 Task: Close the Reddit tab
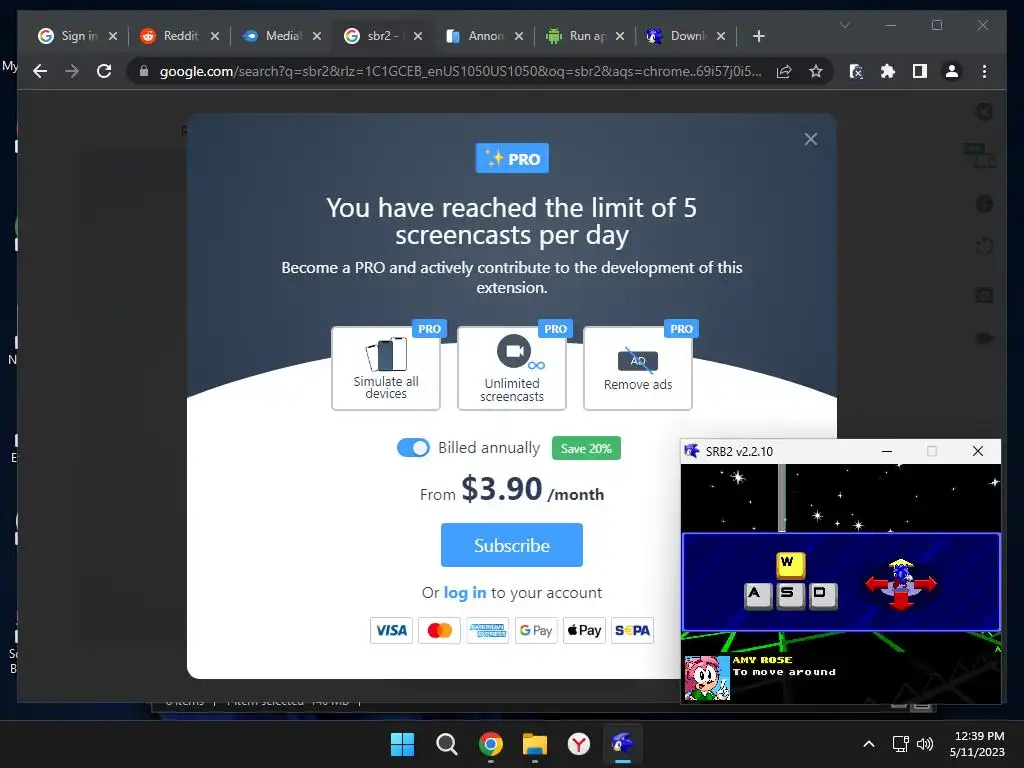215,36
